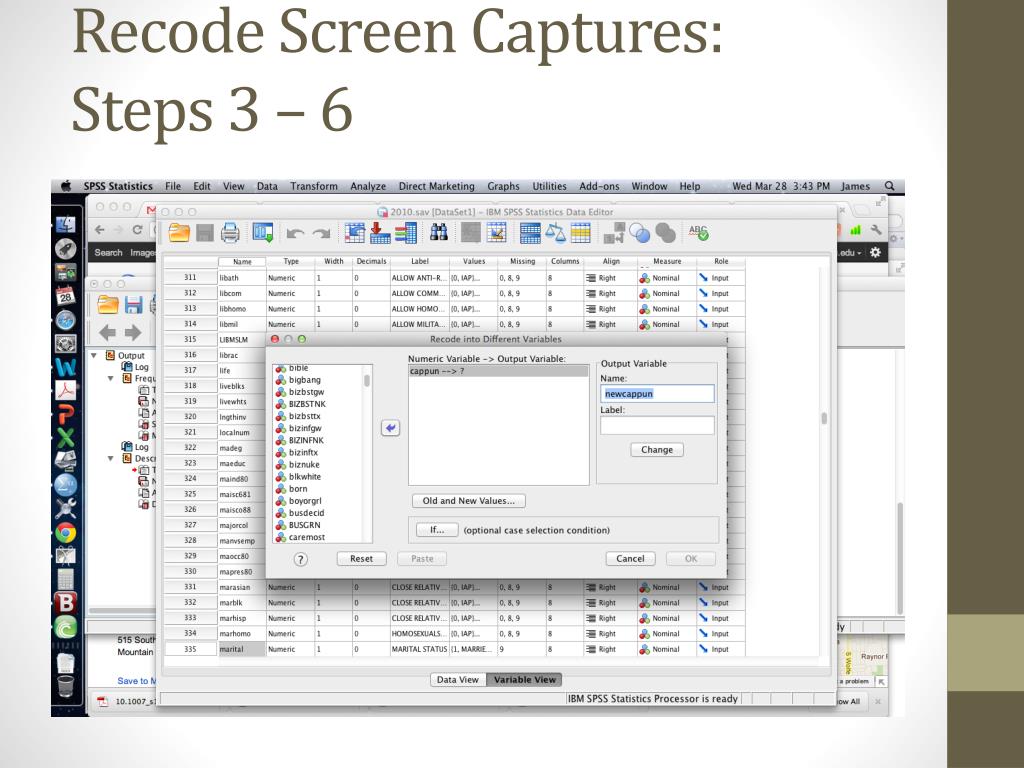Open a data file with the folder icon in Data Editor
The height and width of the screenshot is (768, 1024).
(x=179, y=232)
